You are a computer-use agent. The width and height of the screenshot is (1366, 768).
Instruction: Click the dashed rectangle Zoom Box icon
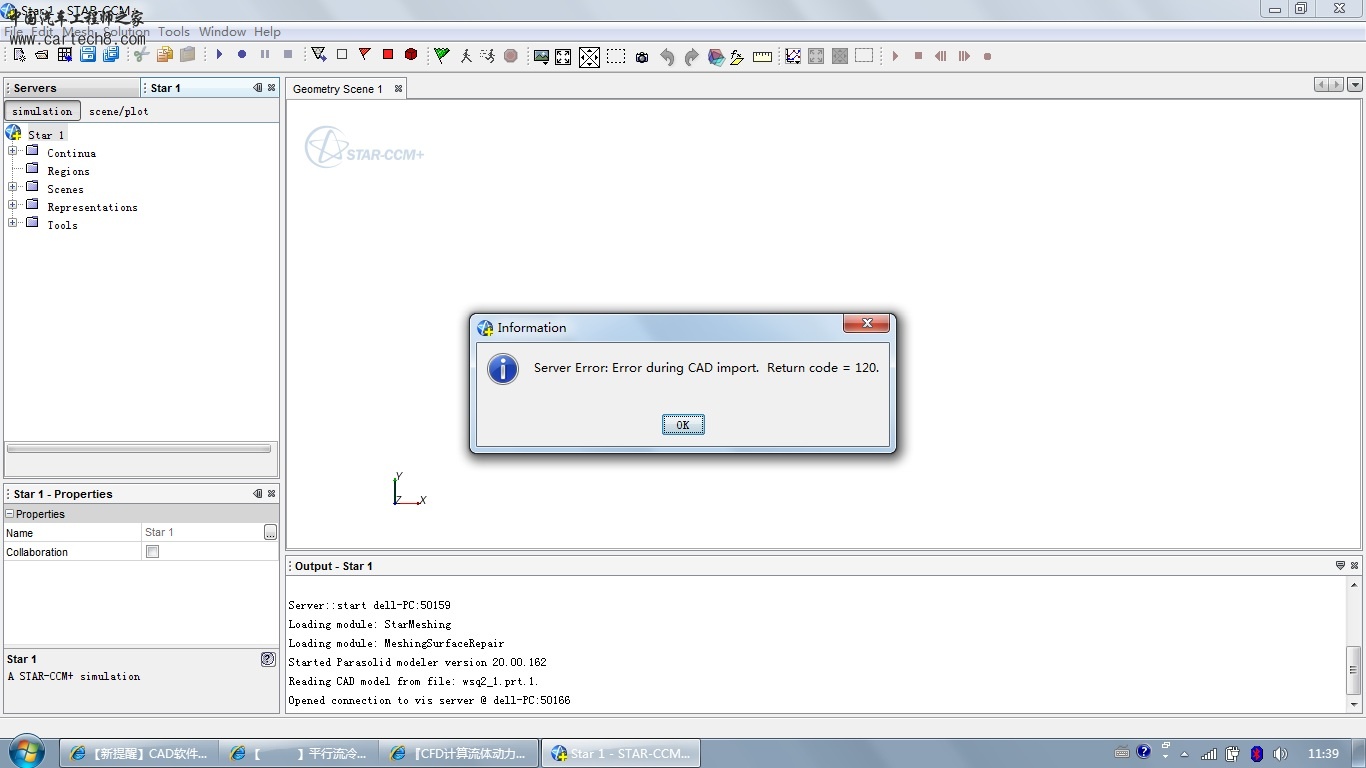(616, 57)
